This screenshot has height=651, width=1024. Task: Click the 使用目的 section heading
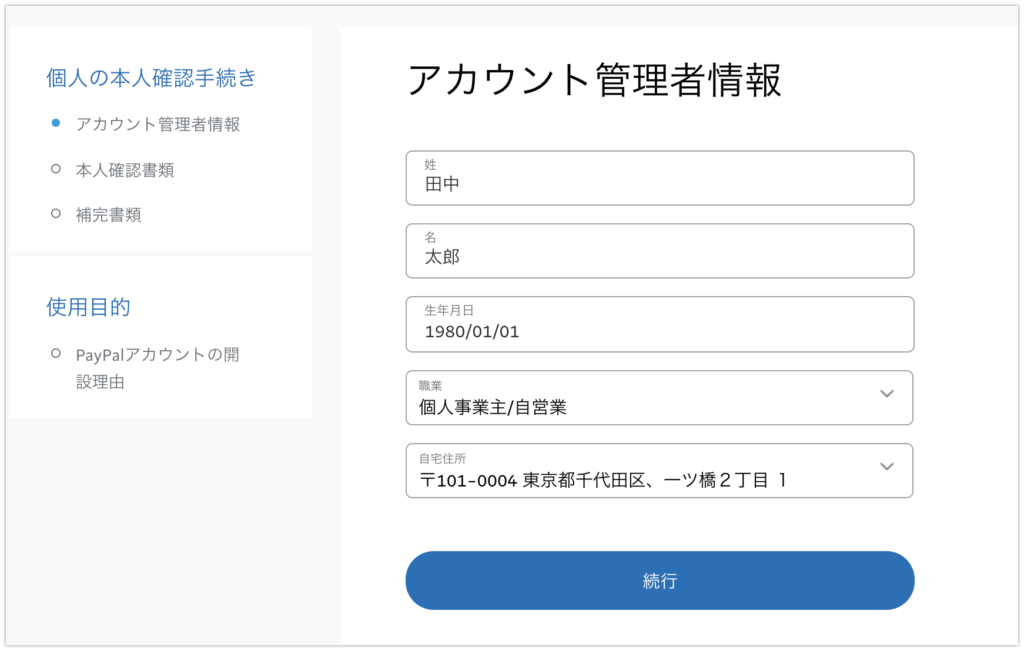point(88,307)
